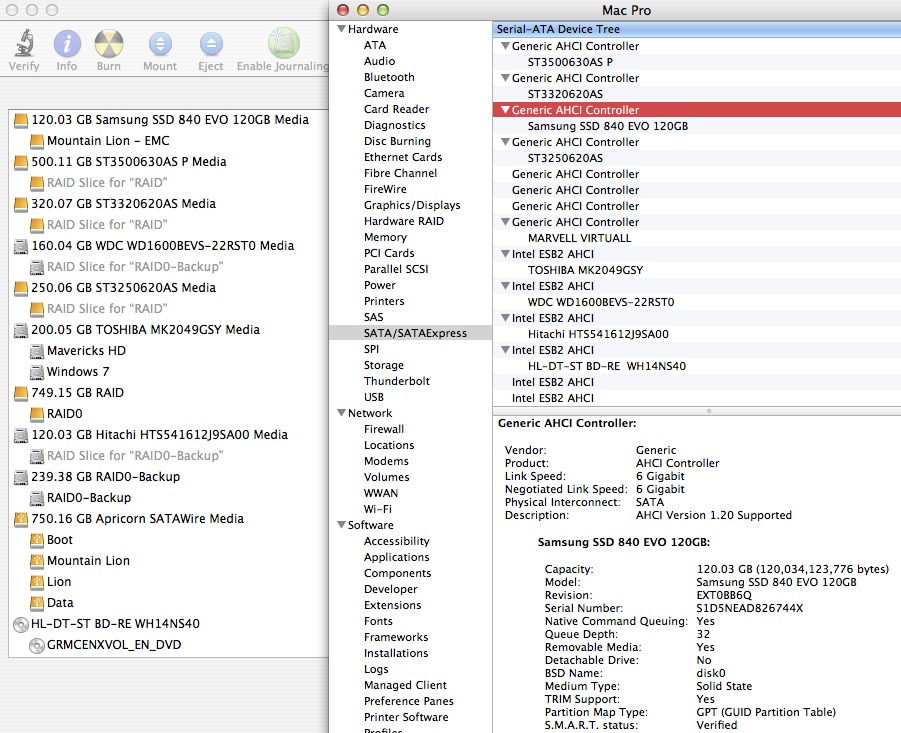
Task: Collapse the Hardware section triangle
Action: (341, 29)
